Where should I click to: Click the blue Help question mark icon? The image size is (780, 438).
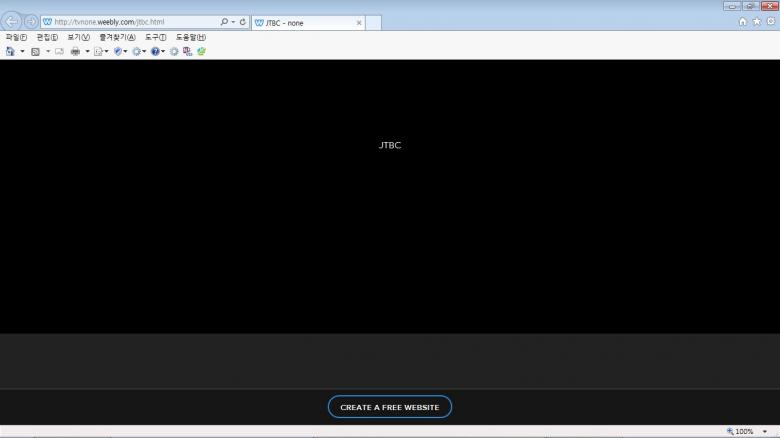click(x=155, y=51)
